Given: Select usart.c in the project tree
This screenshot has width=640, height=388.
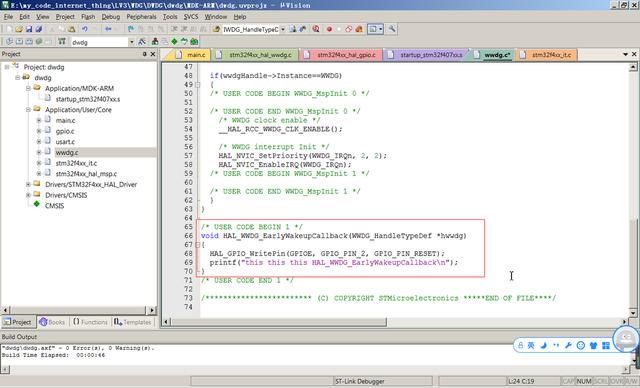Looking at the screenshot, I should click(x=65, y=142).
